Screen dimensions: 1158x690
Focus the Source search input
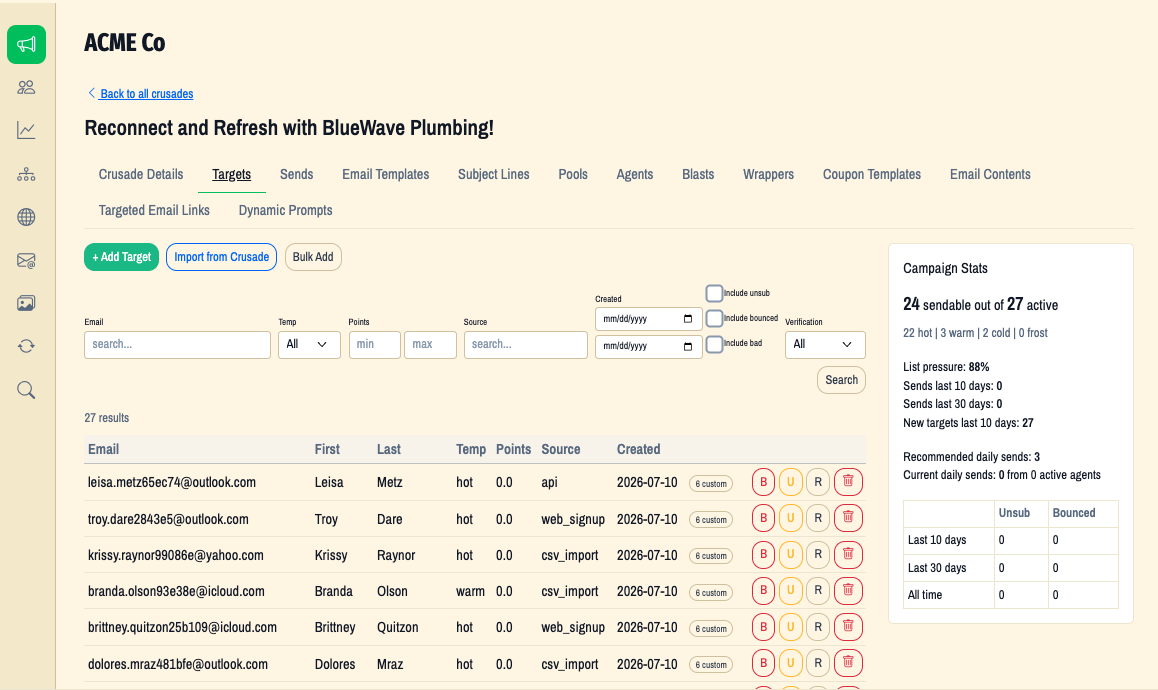click(x=526, y=345)
